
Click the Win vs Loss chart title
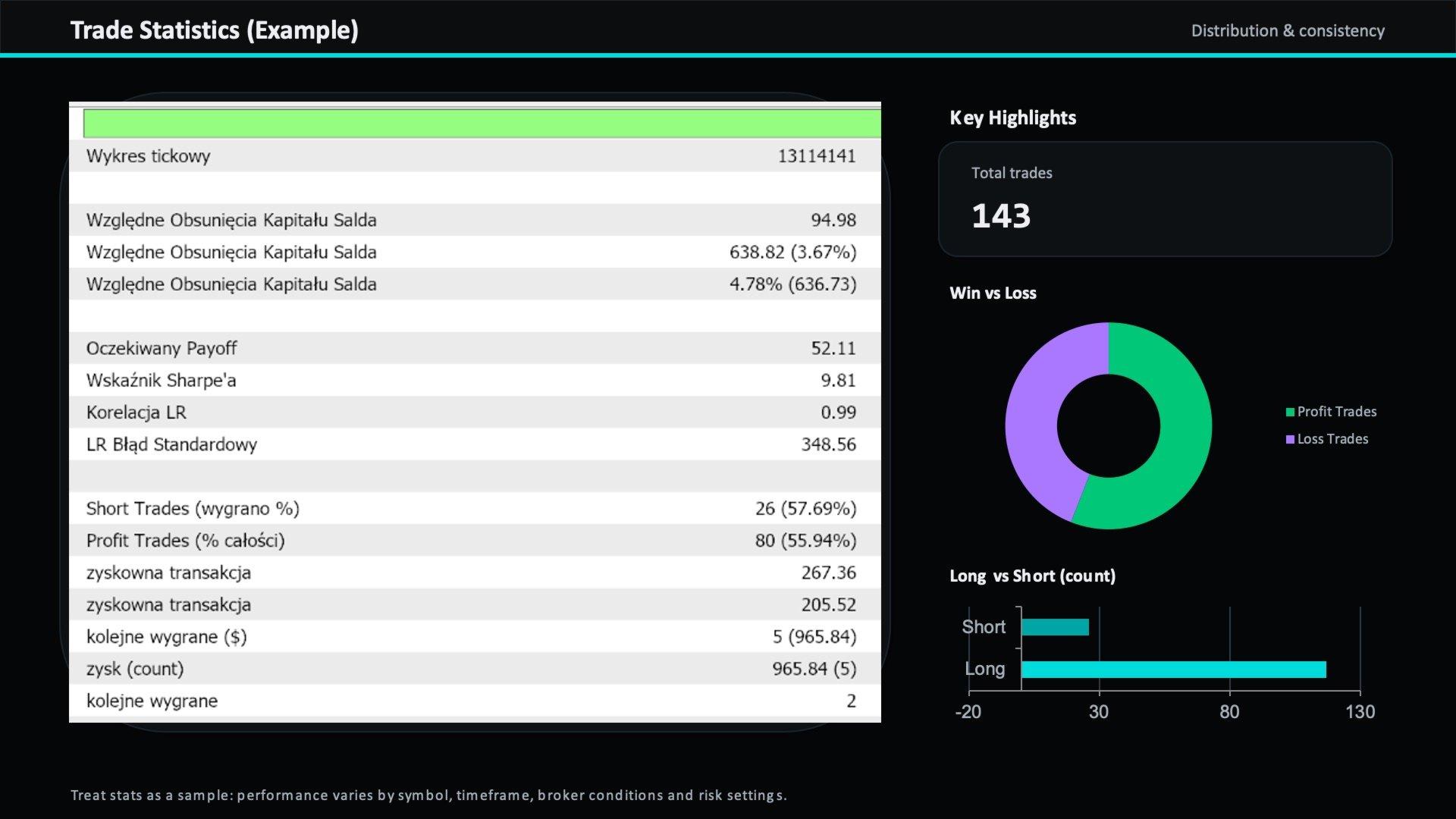point(993,293)
